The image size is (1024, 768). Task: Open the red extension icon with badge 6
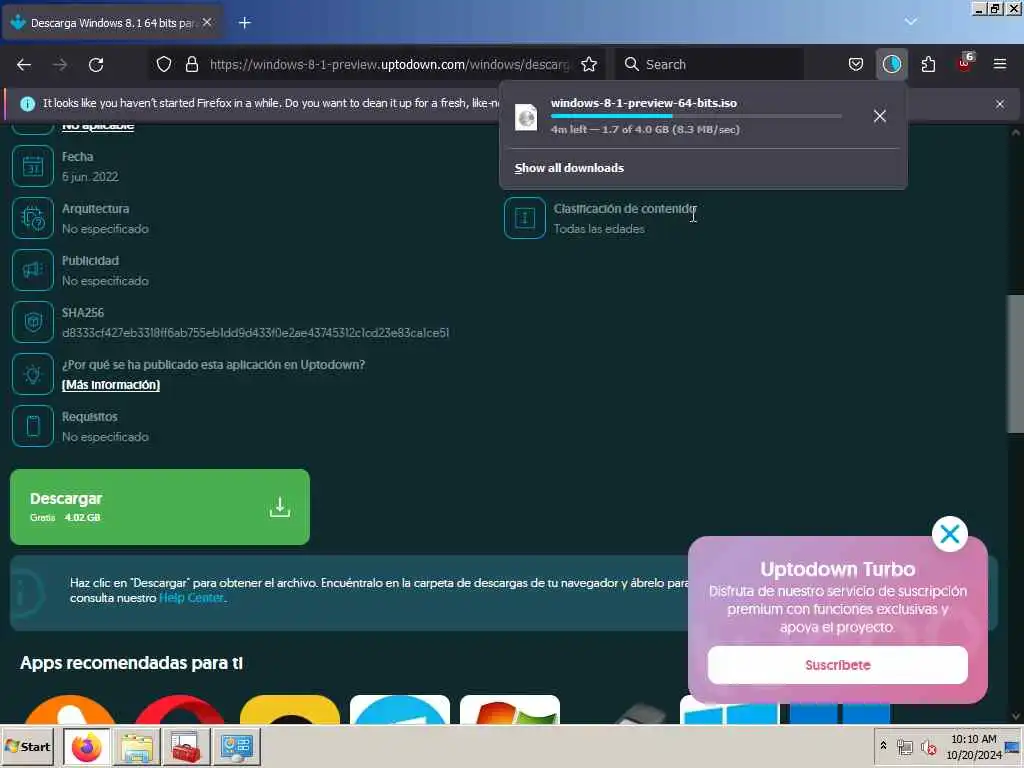pyautogui.click(x=965, y=63)
